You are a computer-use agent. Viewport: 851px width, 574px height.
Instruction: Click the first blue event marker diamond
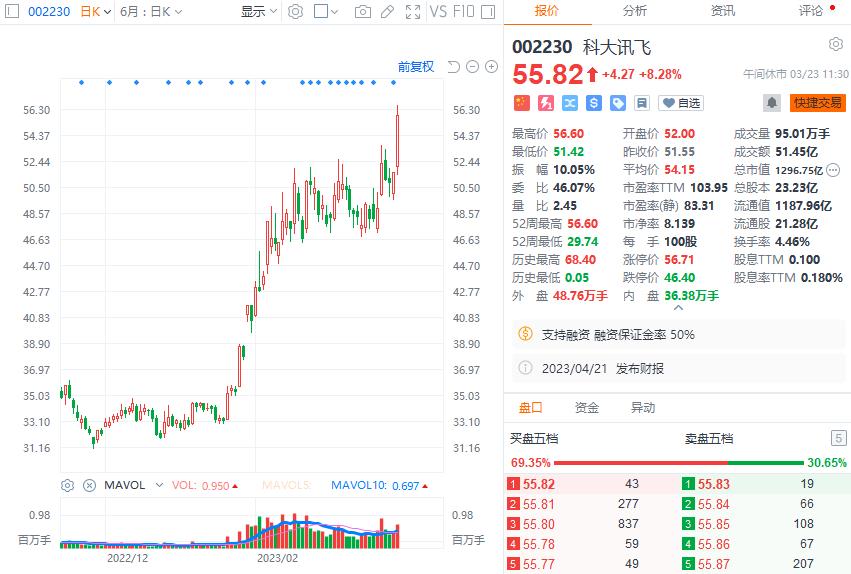point(81,82)
